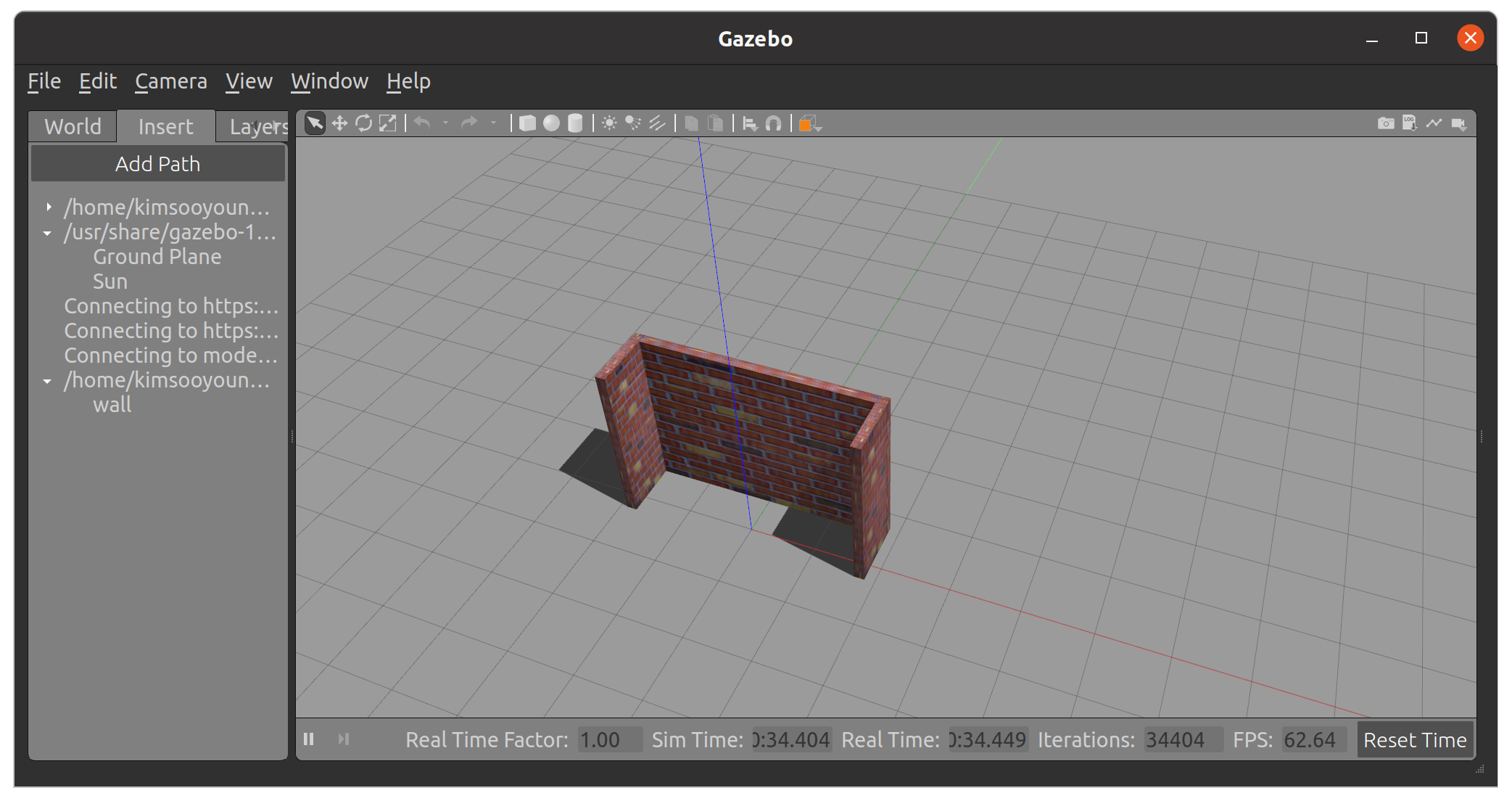
Task: Switch to rotate mode tool
Action: 363,123
